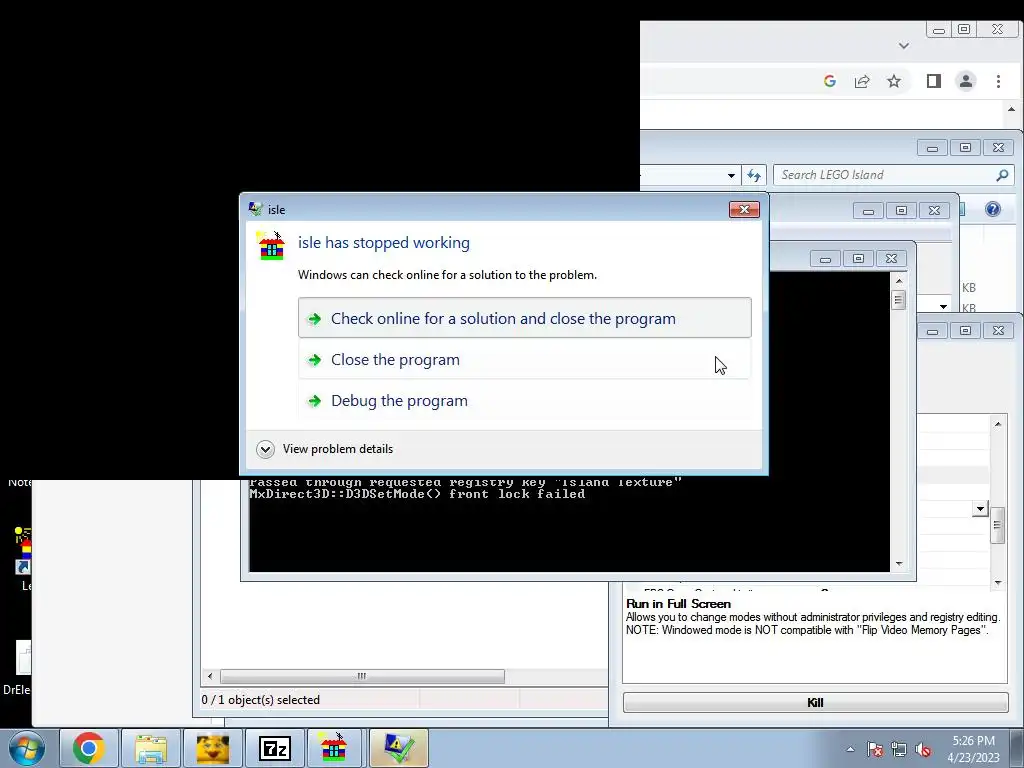The height and width of the screenshot is (768, 1024).
Task: Click the '0 / 1 object(s) selected' status text
Action: (261, 699)
